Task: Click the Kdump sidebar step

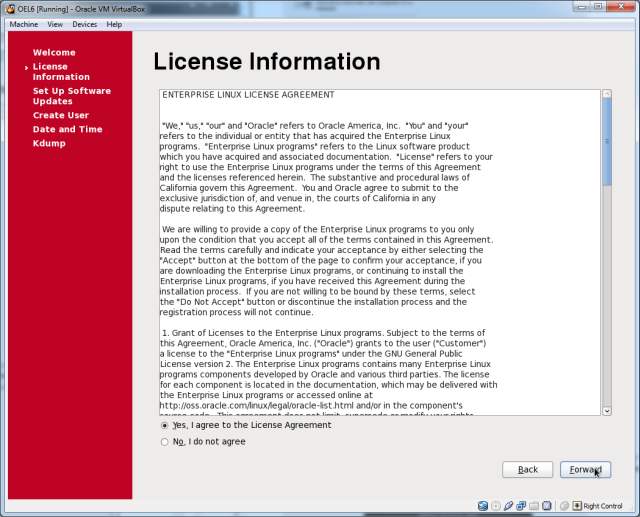Action: point(49,144)
